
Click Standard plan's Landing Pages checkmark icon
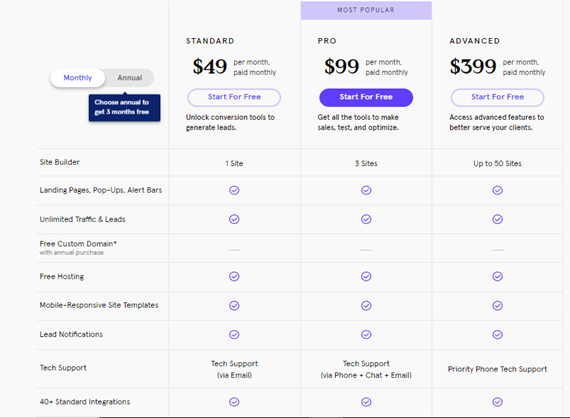point(234,190)
